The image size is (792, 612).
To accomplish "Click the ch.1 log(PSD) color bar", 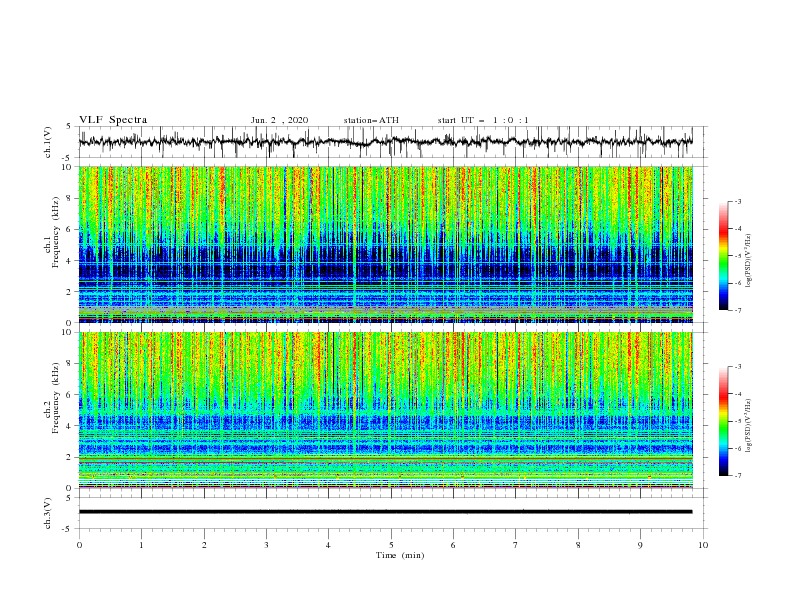I will (x=723, y=256).
